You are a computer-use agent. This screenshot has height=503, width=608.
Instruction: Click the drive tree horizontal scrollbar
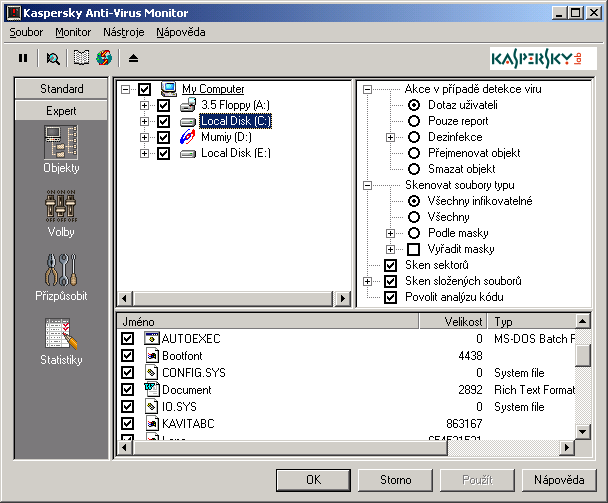click(233, 299)
